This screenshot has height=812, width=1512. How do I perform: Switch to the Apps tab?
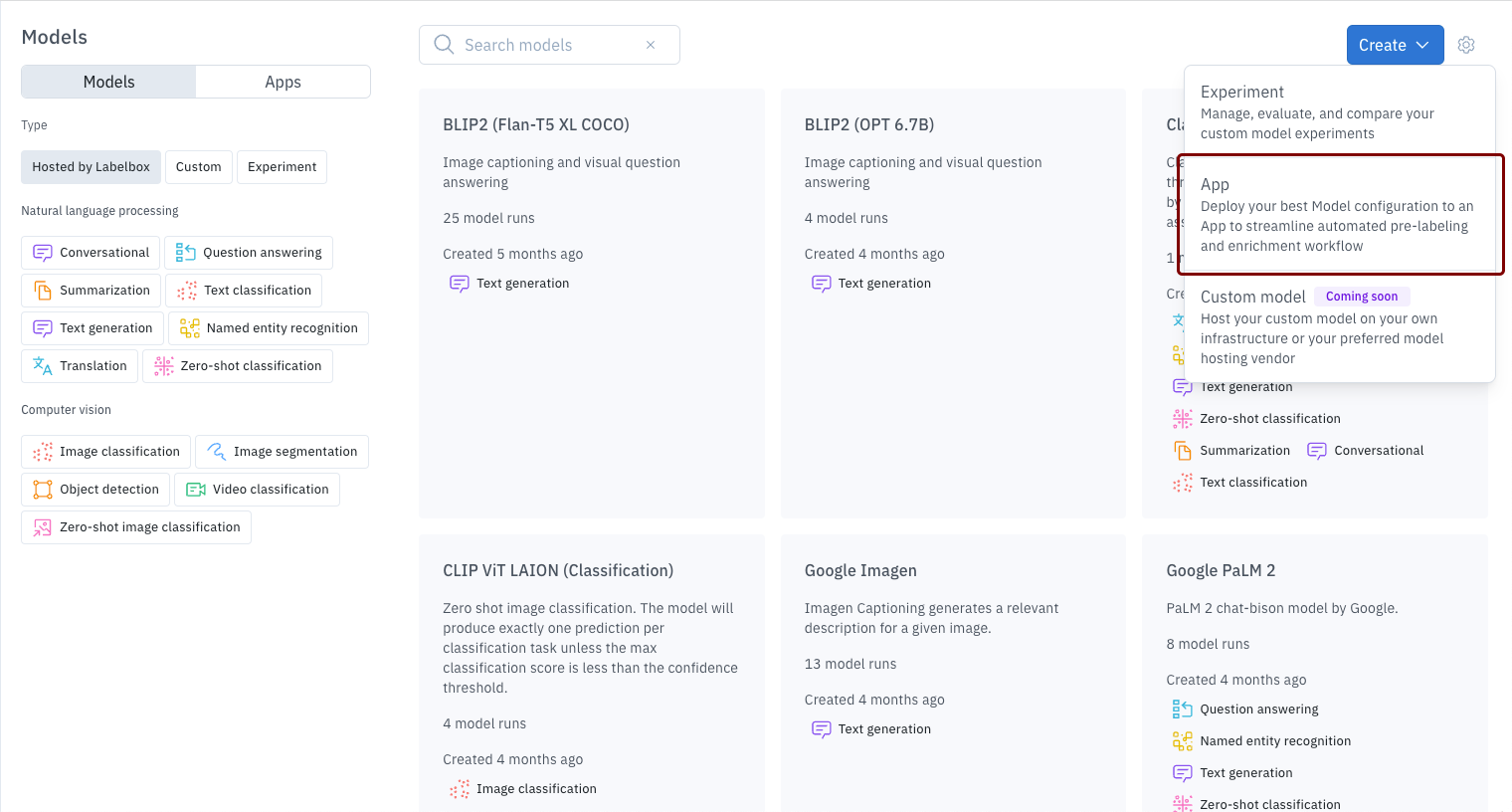pos(283,82)
